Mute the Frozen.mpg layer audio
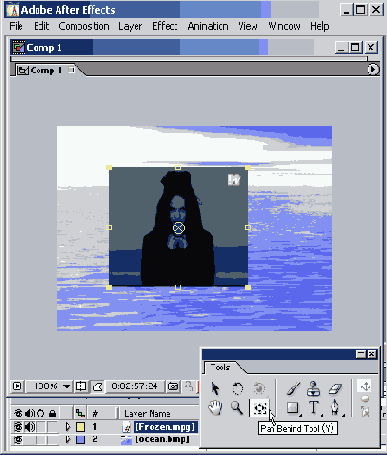The height and width of the screenshot is (455, 387). [30, 427]
